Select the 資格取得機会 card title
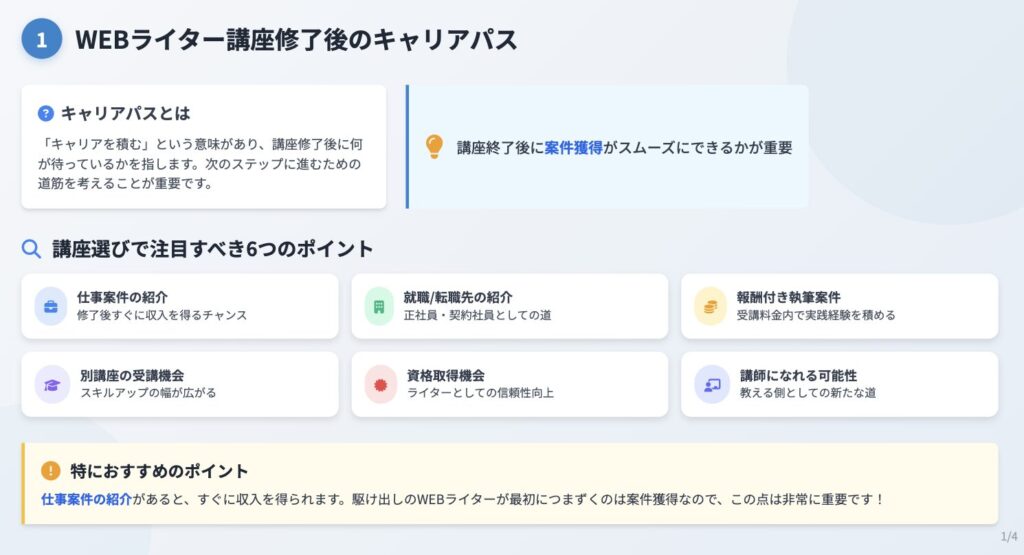Screen dimensions: 1024x555 point(446,375)
